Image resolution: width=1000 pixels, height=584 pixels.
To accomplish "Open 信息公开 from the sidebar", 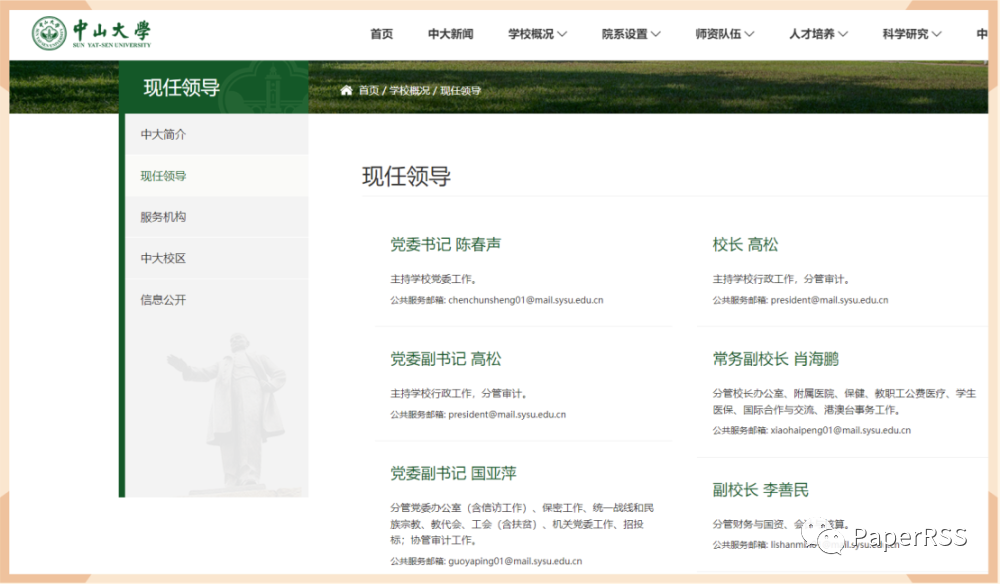I will coord(163,300).
